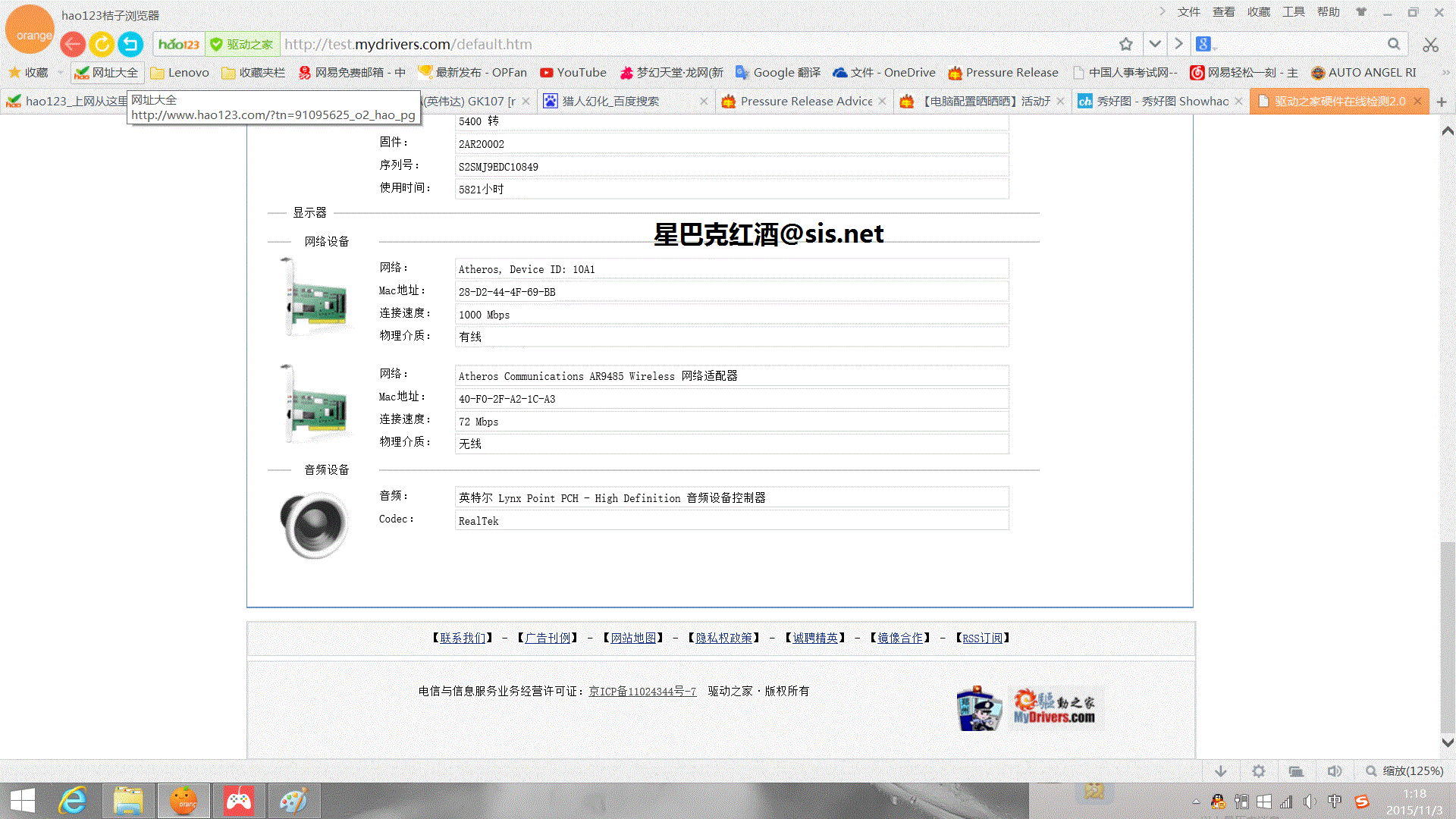Image resolution: width=1456 pixels, height=819 pixels.
Task: Open the 帮助 menu
Action: click(x=1328, y=12)
